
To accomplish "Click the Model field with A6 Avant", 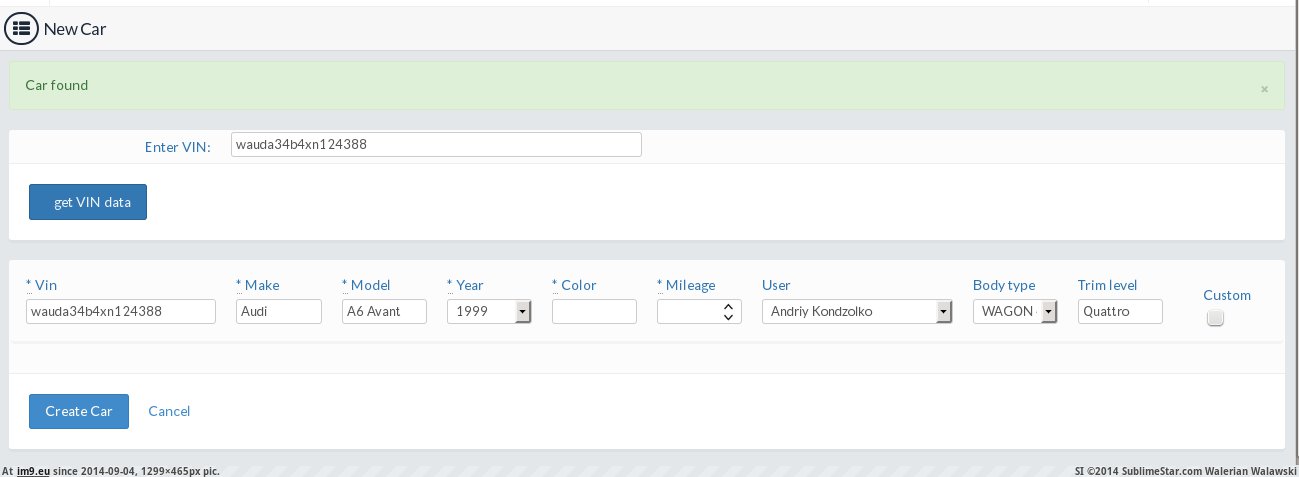I will click(384, 312).
